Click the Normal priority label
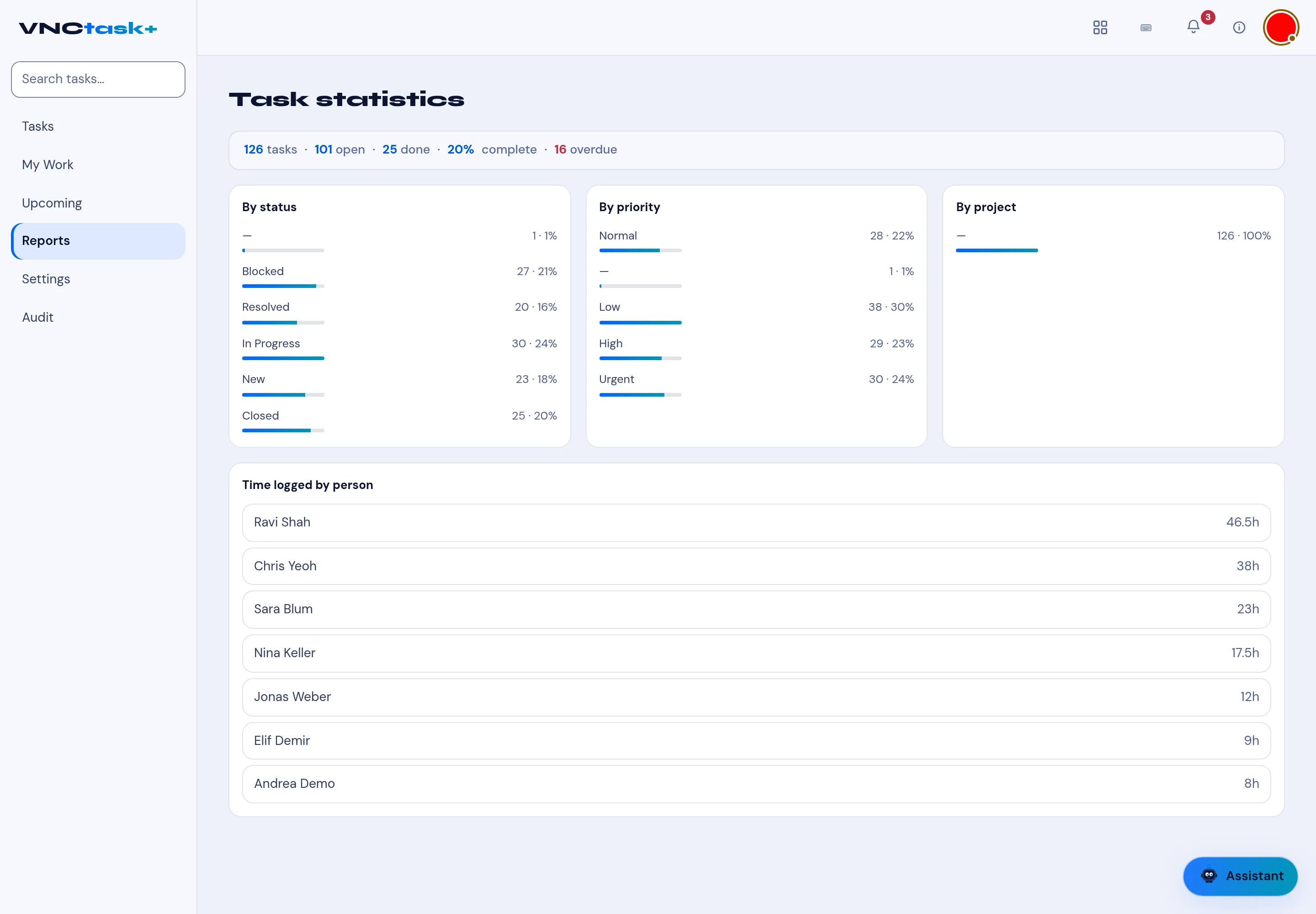 [x=618, y=236]
